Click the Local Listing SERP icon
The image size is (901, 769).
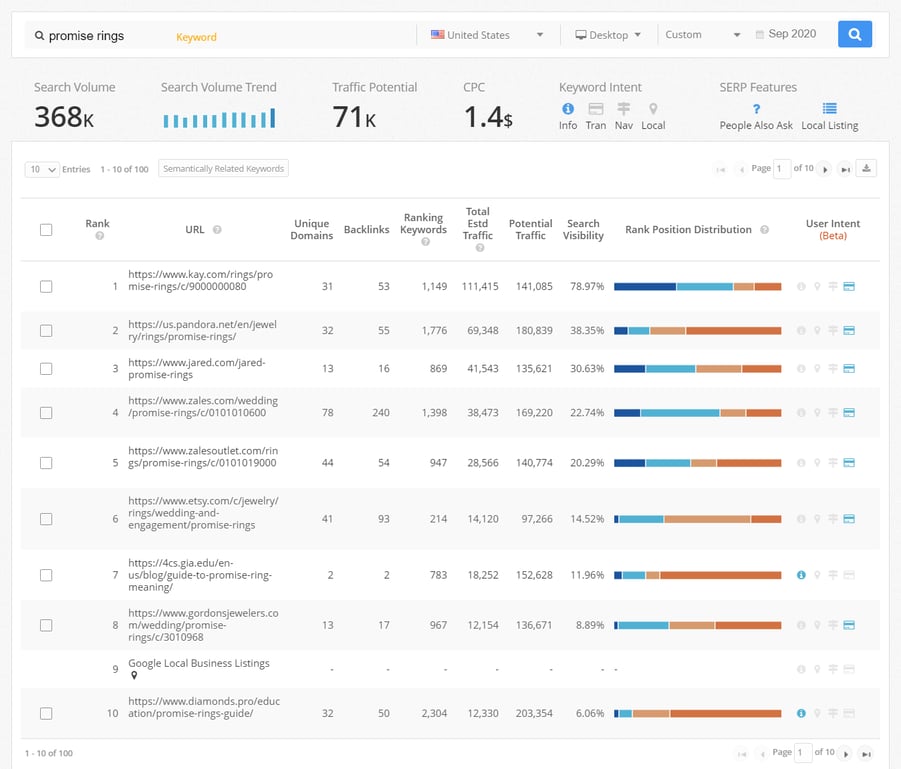829,108
